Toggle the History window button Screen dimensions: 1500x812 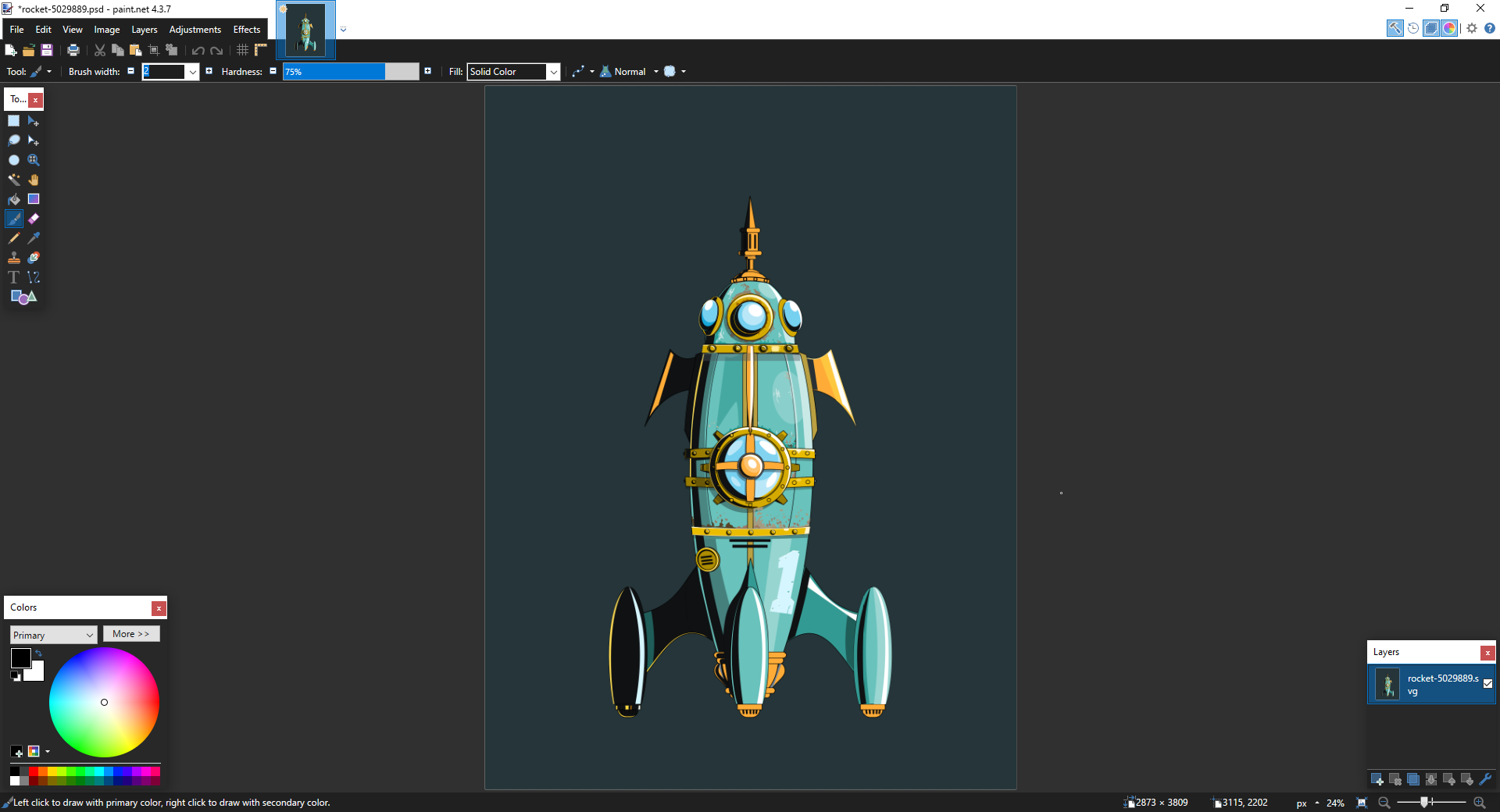tap(1413, 28)
